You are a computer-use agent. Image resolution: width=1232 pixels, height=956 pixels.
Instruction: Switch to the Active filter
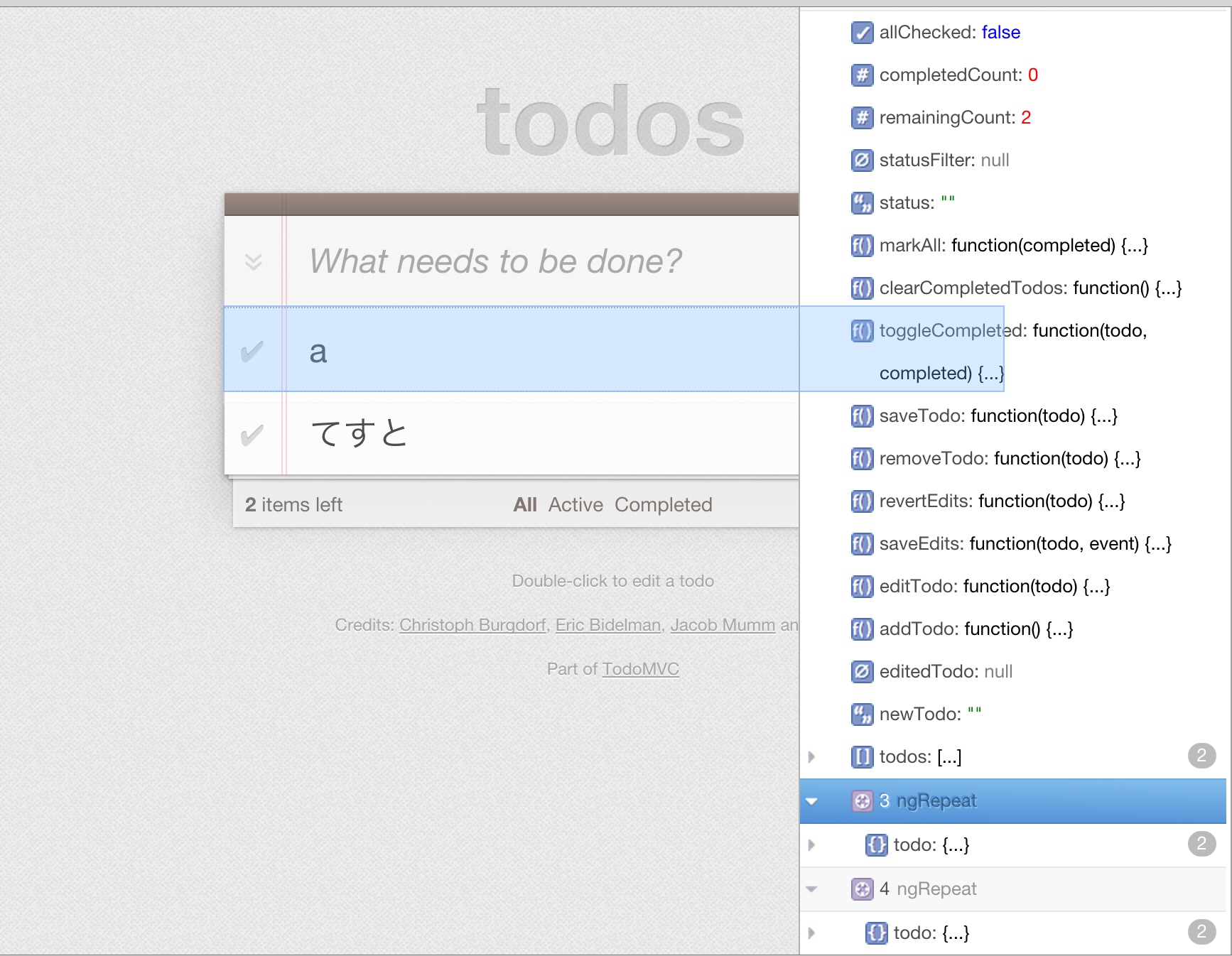pyautogui.click(x=575, y=504)
